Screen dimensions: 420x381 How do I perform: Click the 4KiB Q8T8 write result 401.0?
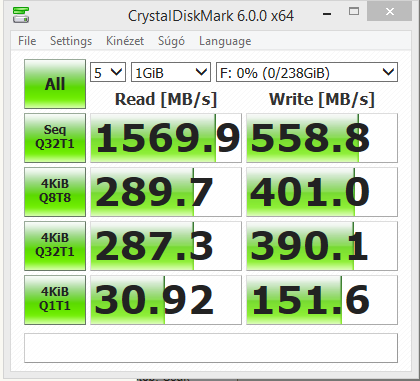tap(322, 192)
